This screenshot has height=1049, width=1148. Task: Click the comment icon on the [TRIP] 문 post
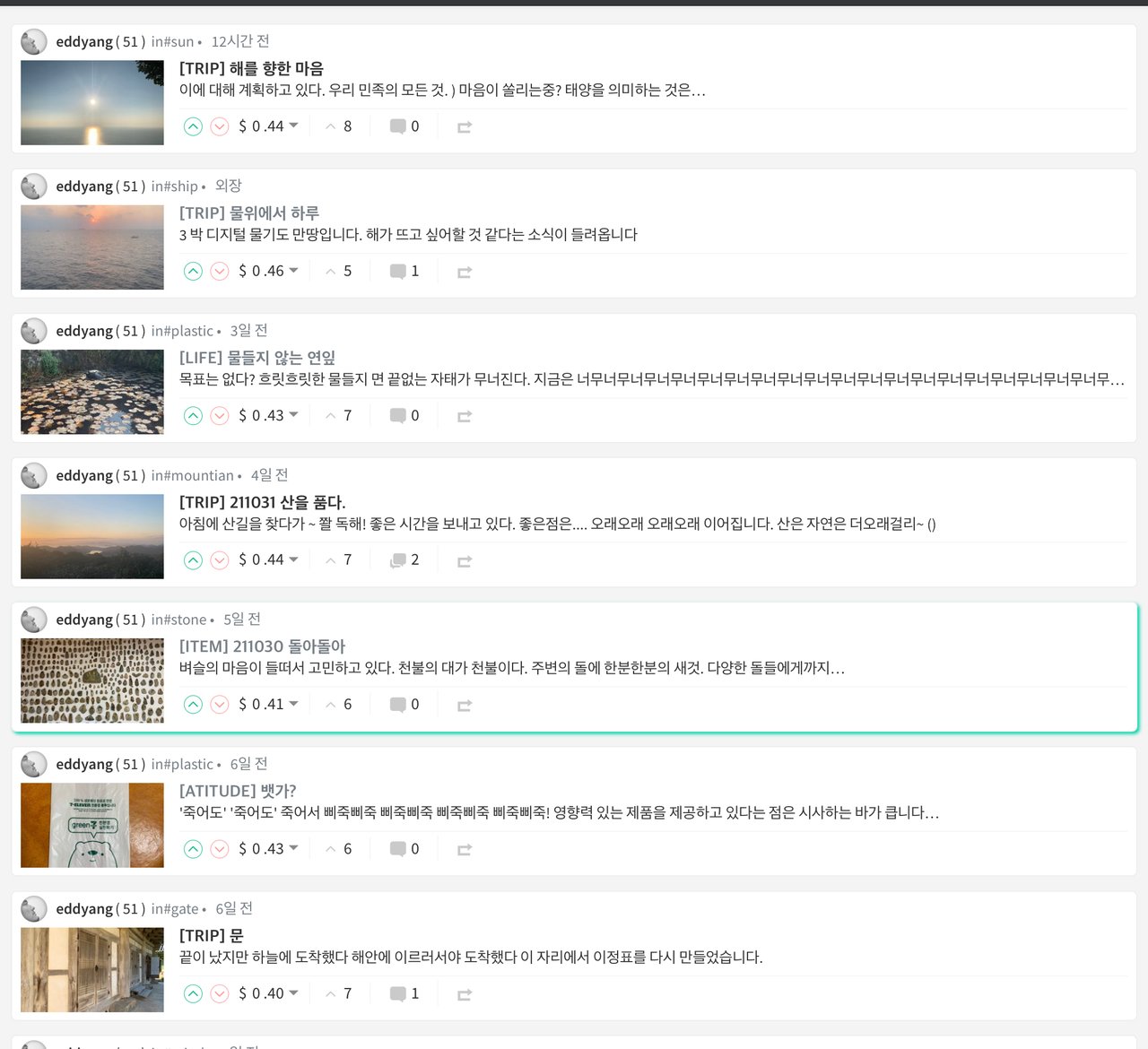[398, 993]
